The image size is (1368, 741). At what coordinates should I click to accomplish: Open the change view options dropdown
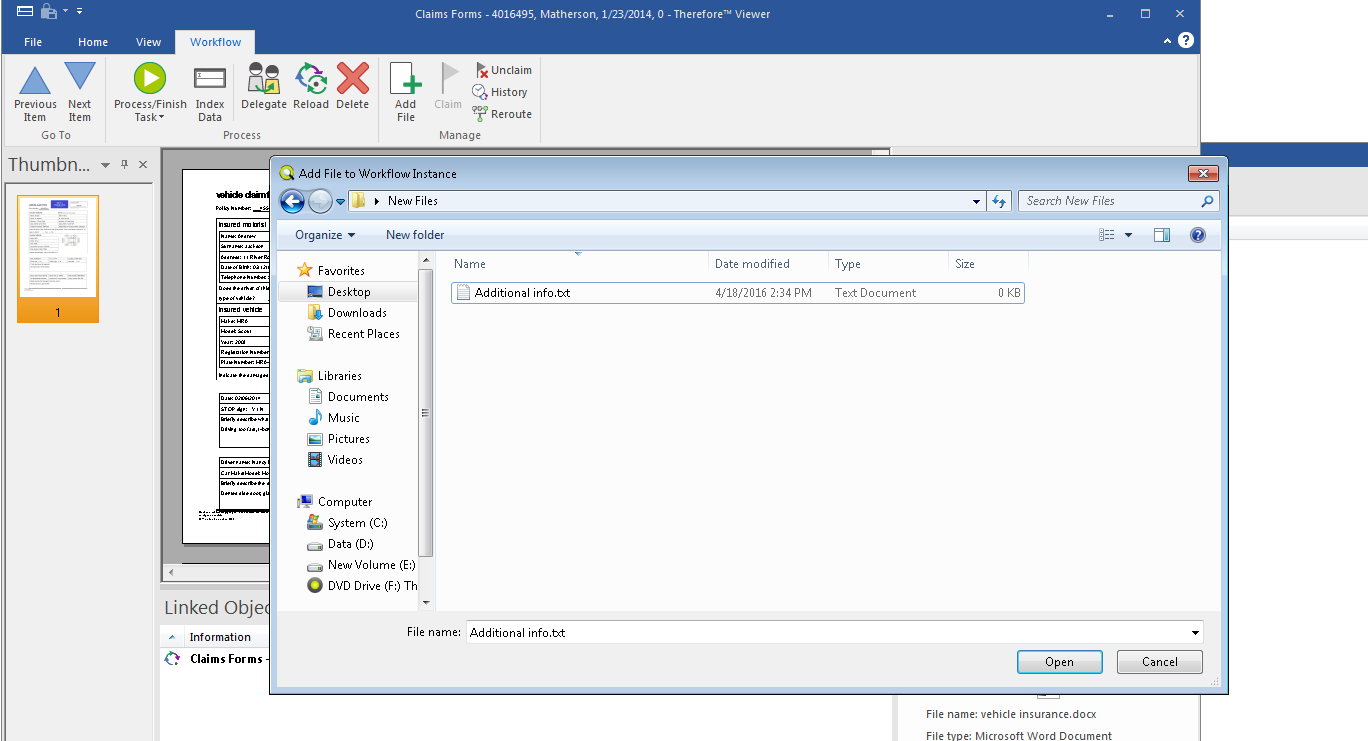(x=1129, y=235)
